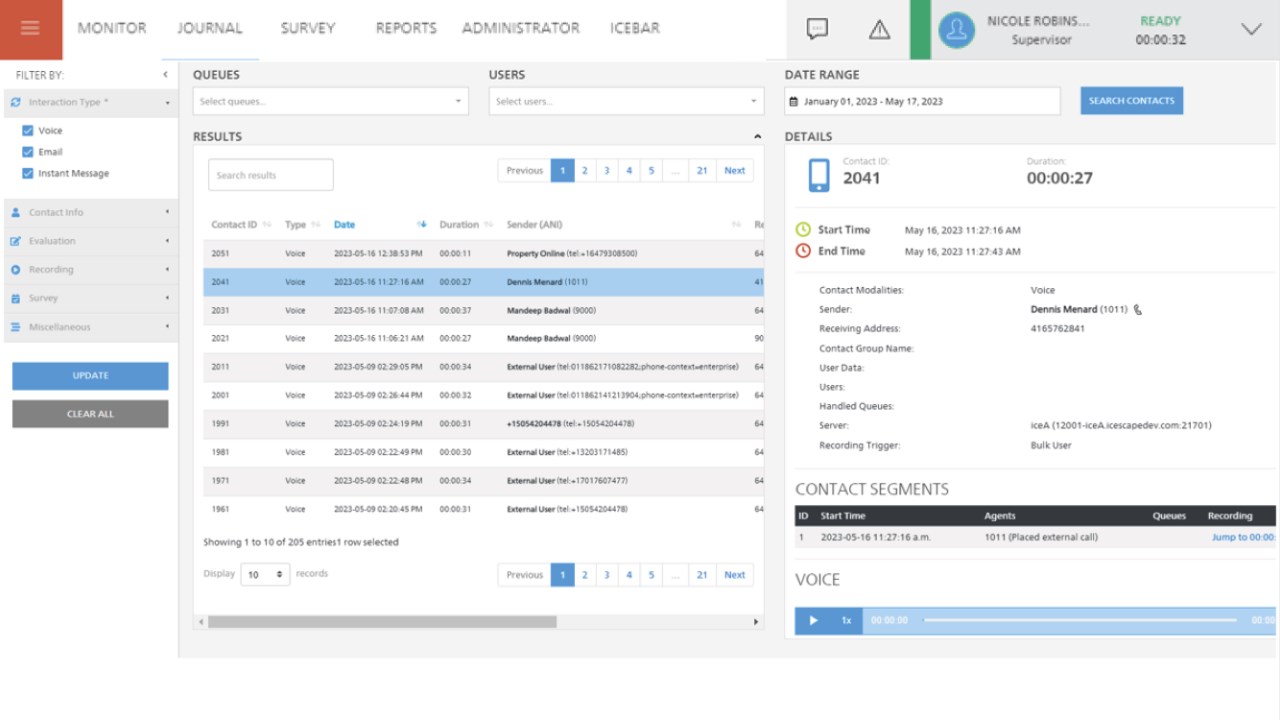
Task: Click the Update filters button
Action: coord(90,376)
